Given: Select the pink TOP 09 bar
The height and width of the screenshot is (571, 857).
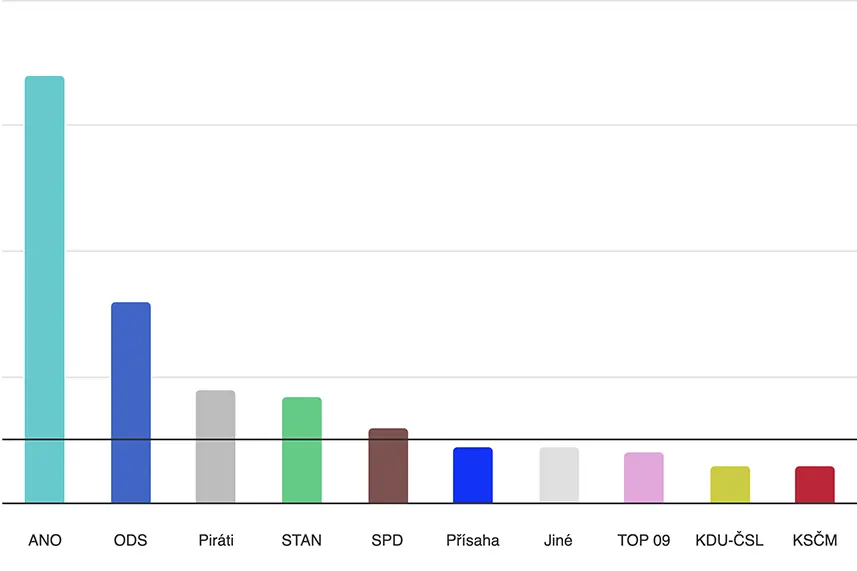Looking at the screenshot, I should coord(644,478).
